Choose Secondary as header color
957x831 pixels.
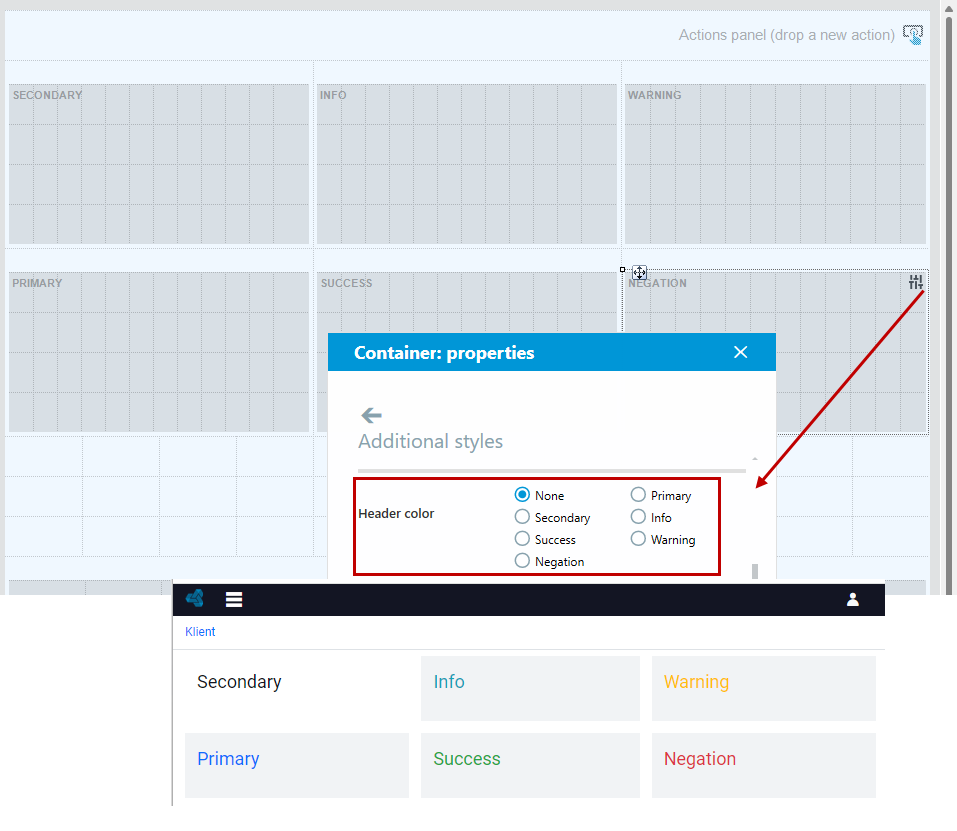[x=522, y=517]
